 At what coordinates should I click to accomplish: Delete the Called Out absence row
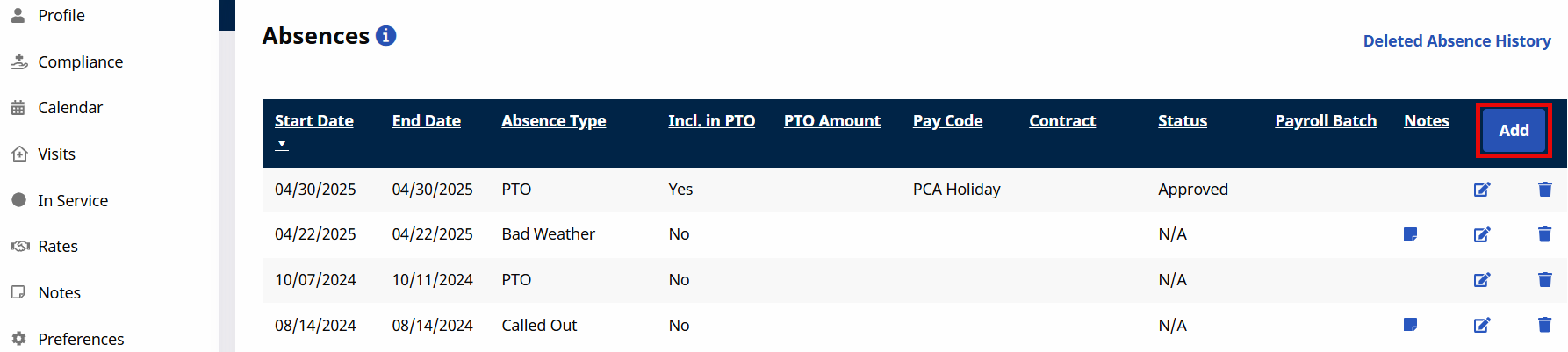click(x=1545, y=325)
